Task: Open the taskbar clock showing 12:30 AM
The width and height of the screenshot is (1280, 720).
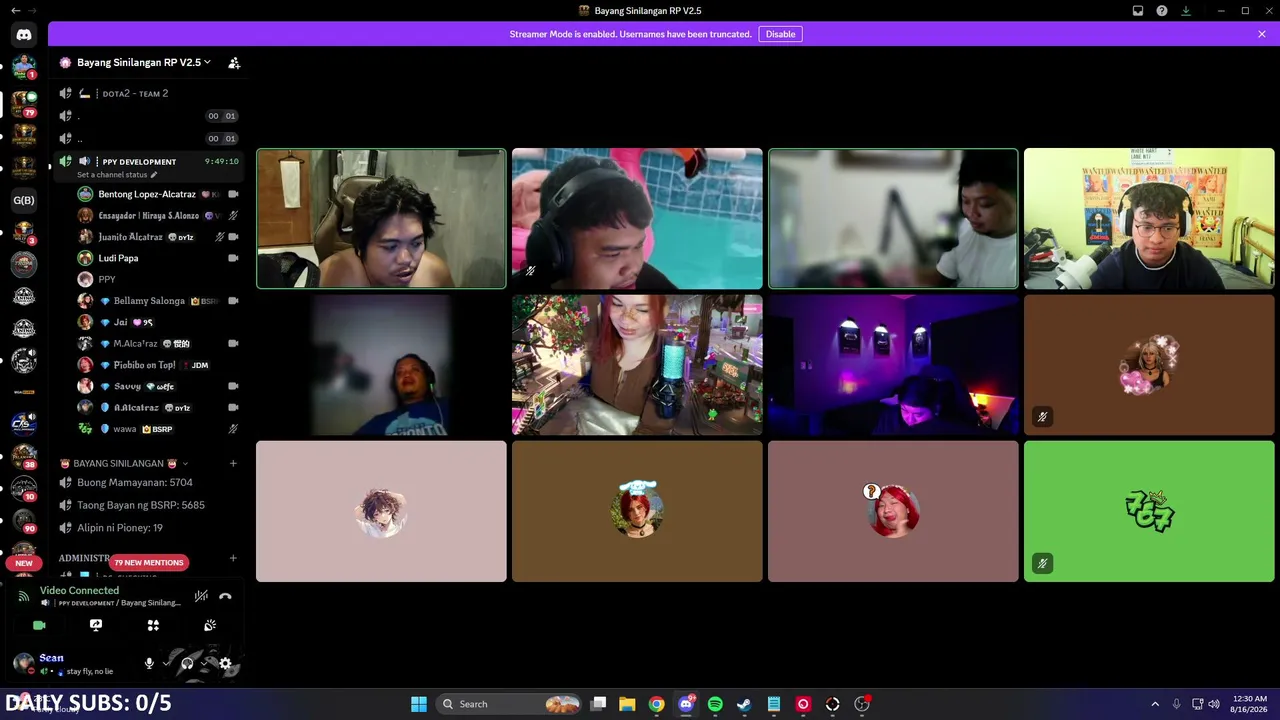Action: pos(1250,704)
